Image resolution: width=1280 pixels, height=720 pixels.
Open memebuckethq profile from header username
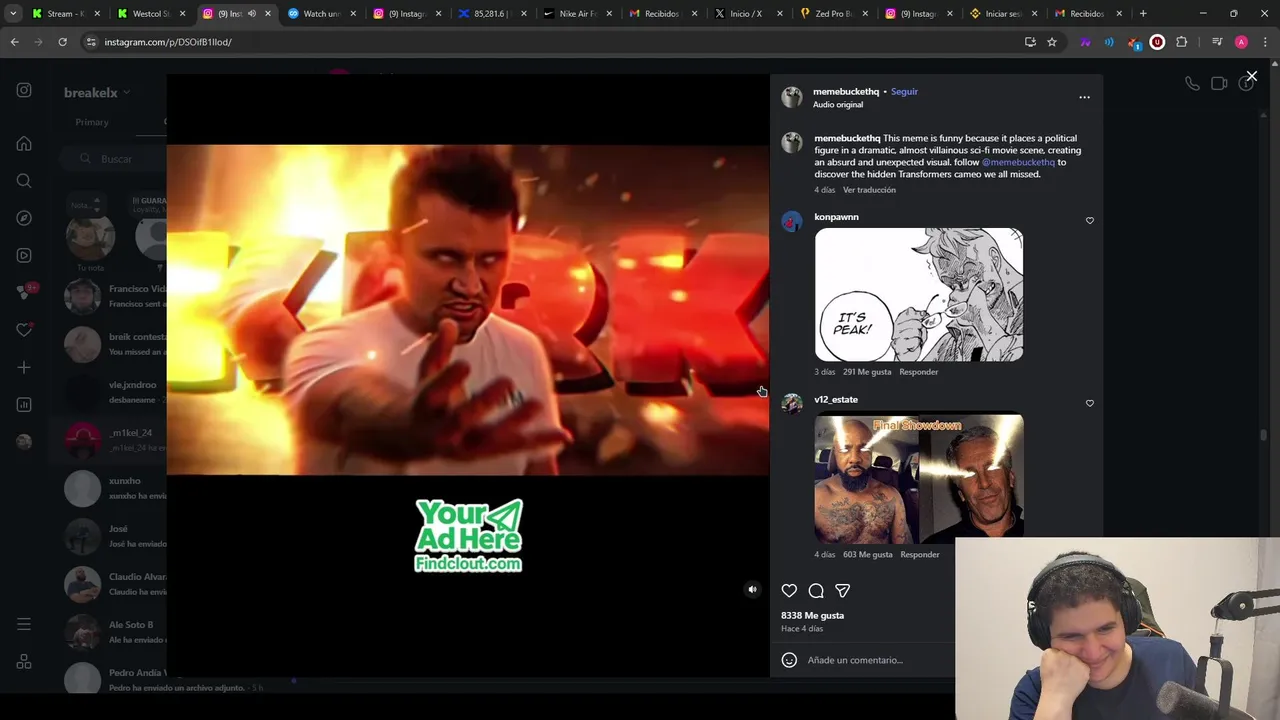(x=846, y=91)
